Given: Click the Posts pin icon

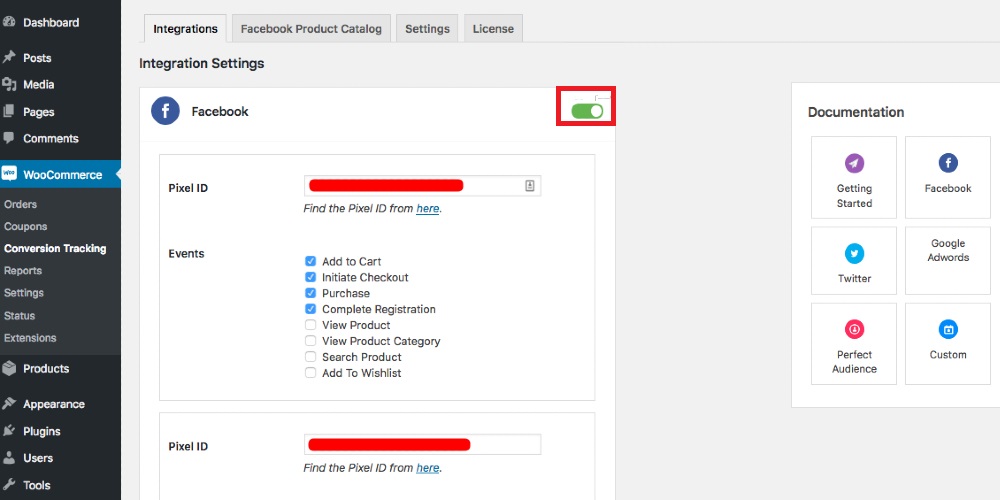Looking at the screenshot, I should tap(8, 57).
